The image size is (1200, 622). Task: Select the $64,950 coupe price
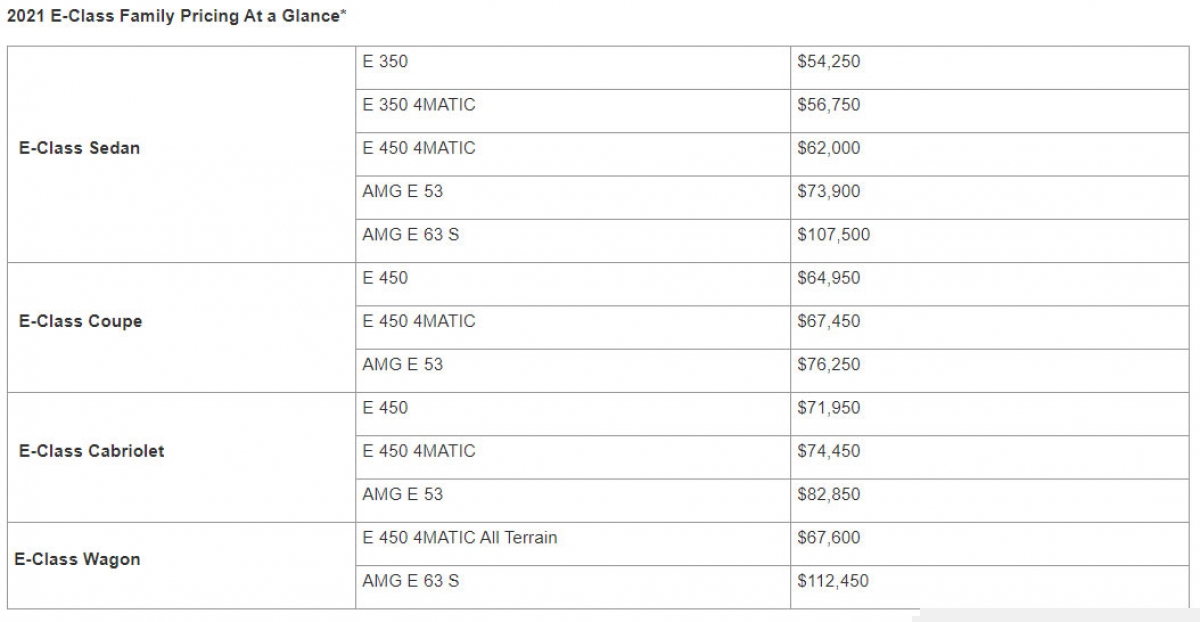pyautogui.click(x=828, y=278)
